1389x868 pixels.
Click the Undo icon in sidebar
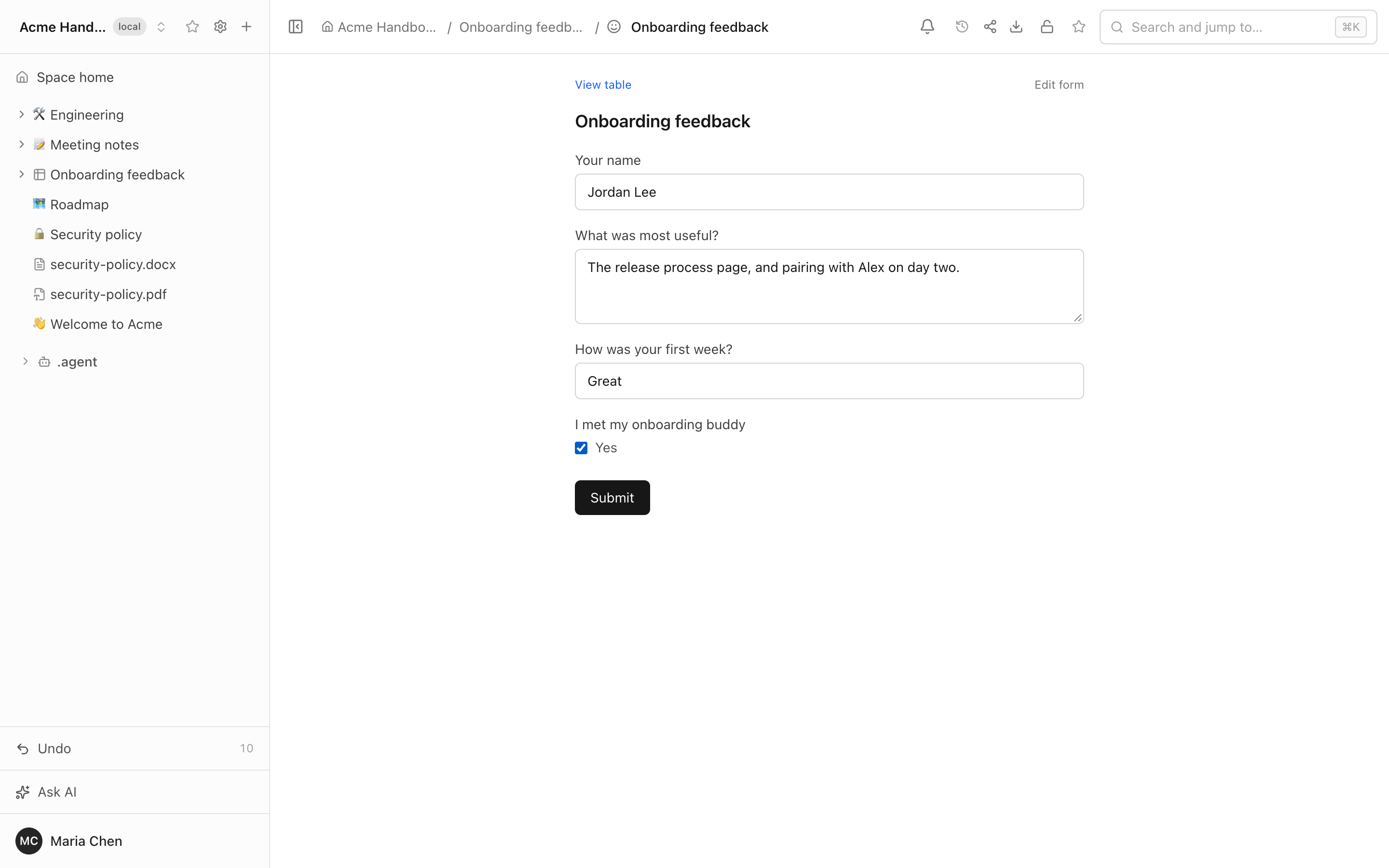(23, 748)
